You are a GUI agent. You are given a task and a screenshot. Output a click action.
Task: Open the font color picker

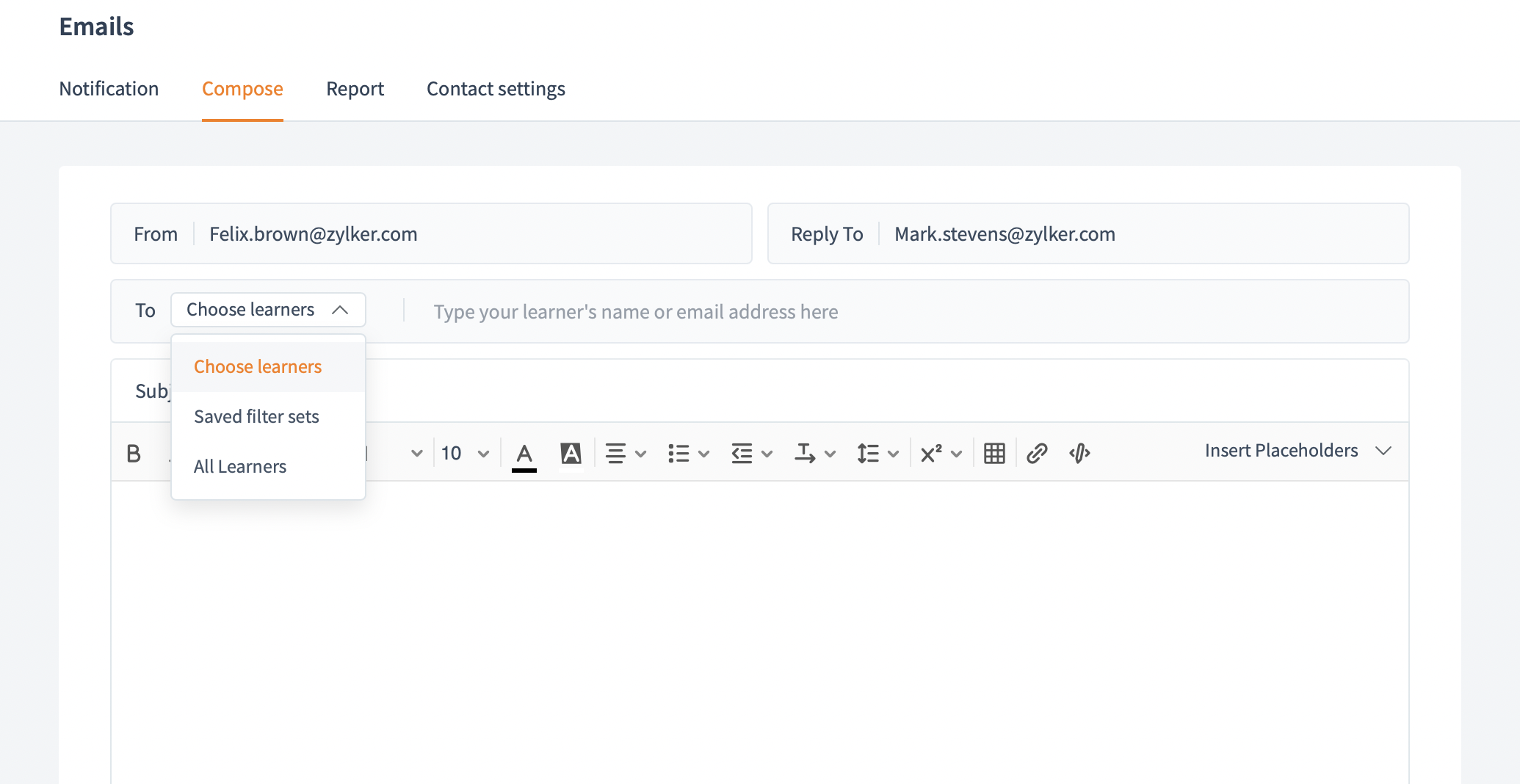524,454
